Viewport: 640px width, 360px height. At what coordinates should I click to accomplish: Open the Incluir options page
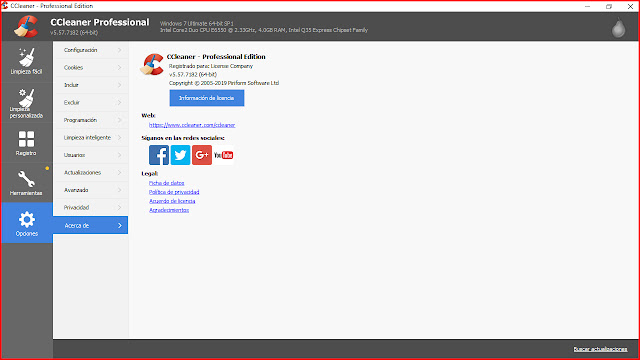pos(91,85)
